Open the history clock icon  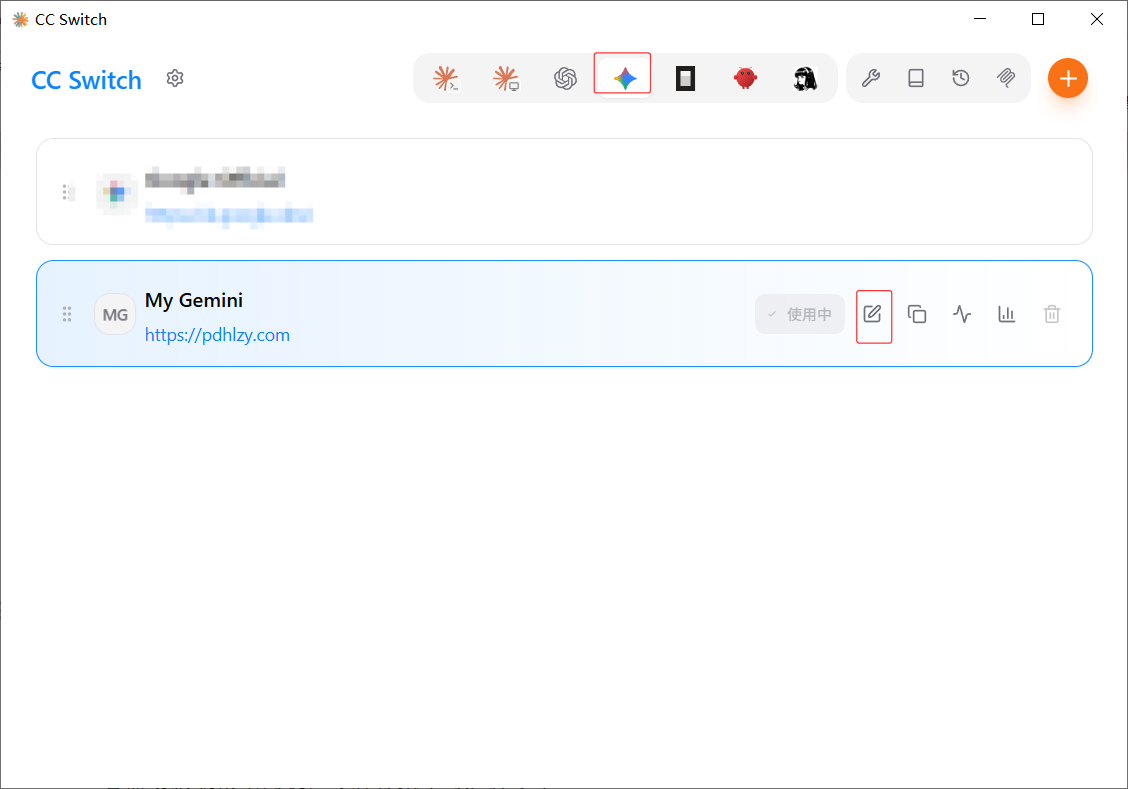pos(961,78)
